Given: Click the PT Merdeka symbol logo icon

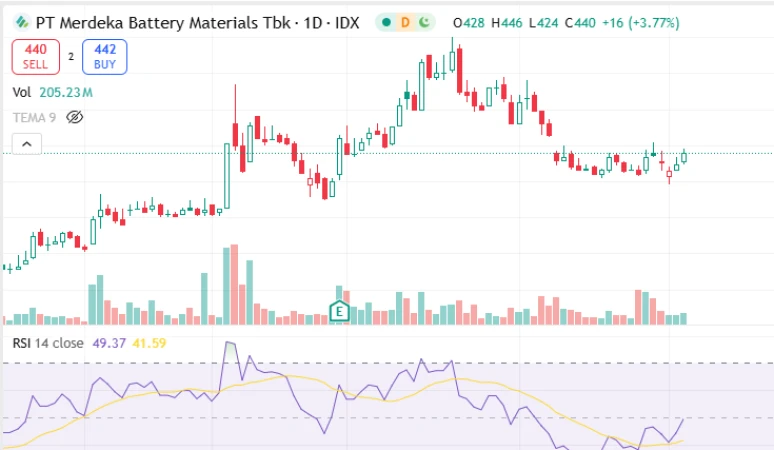Looking at the screenshot, I should tap(21, 22).
